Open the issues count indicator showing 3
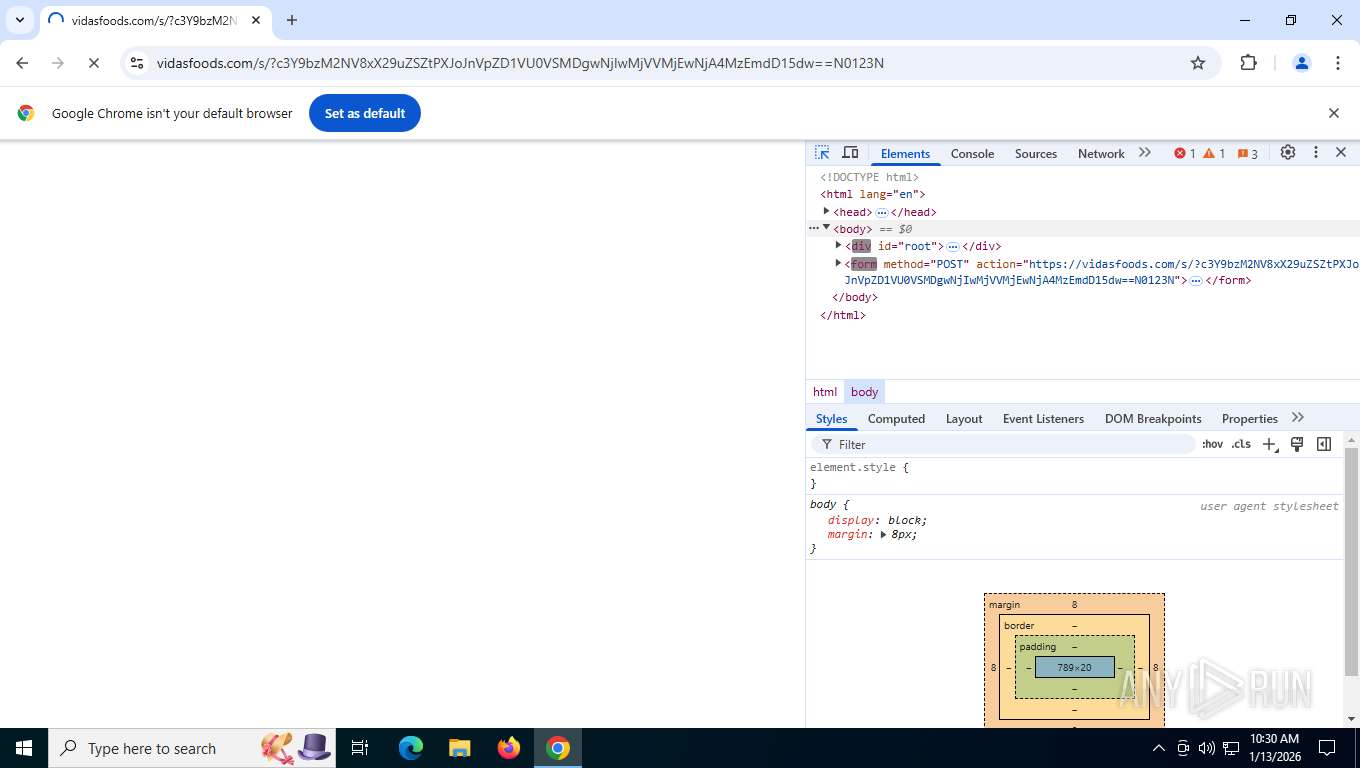The width and height of the screenshot is (1360, 768). pos(1247,153)
